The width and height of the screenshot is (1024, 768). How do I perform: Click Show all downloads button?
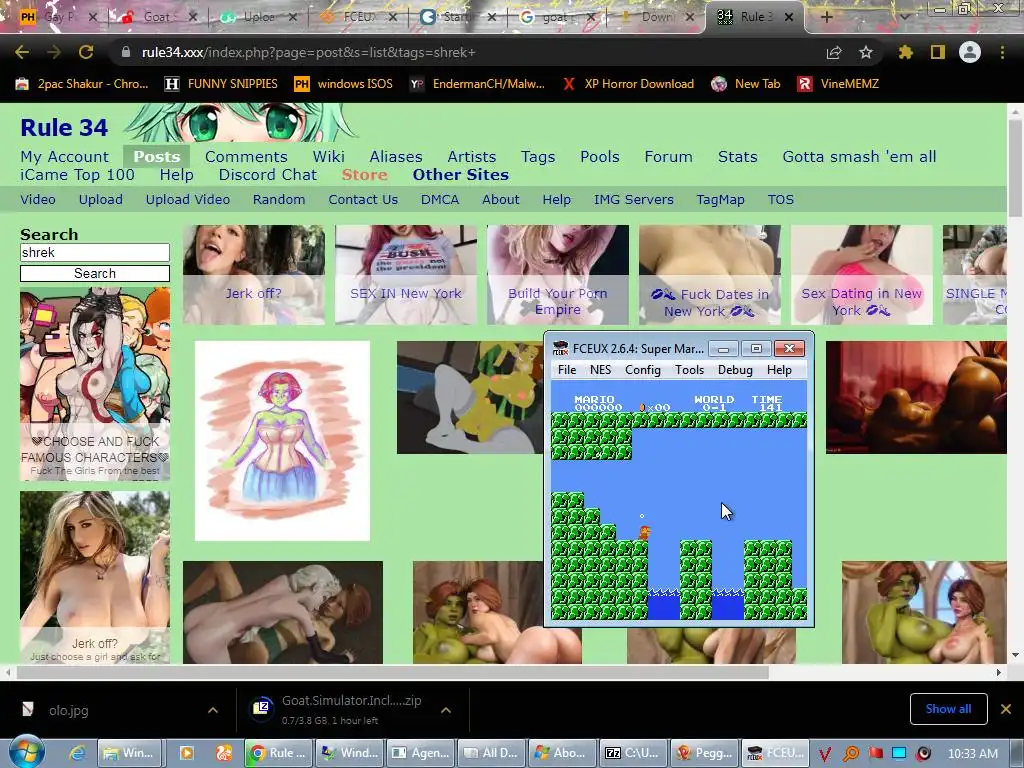tap(948, 709)
